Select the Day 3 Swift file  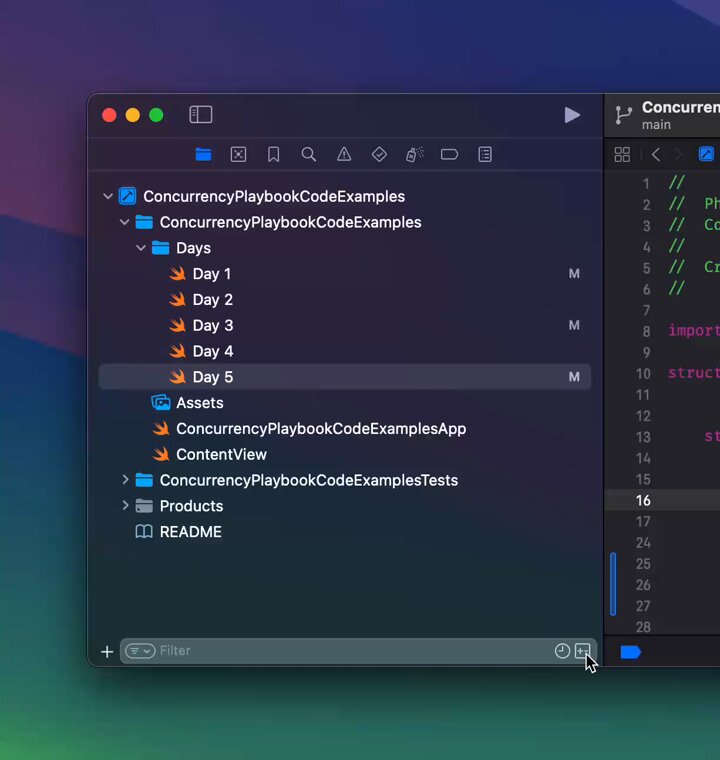tap(345, 325)
